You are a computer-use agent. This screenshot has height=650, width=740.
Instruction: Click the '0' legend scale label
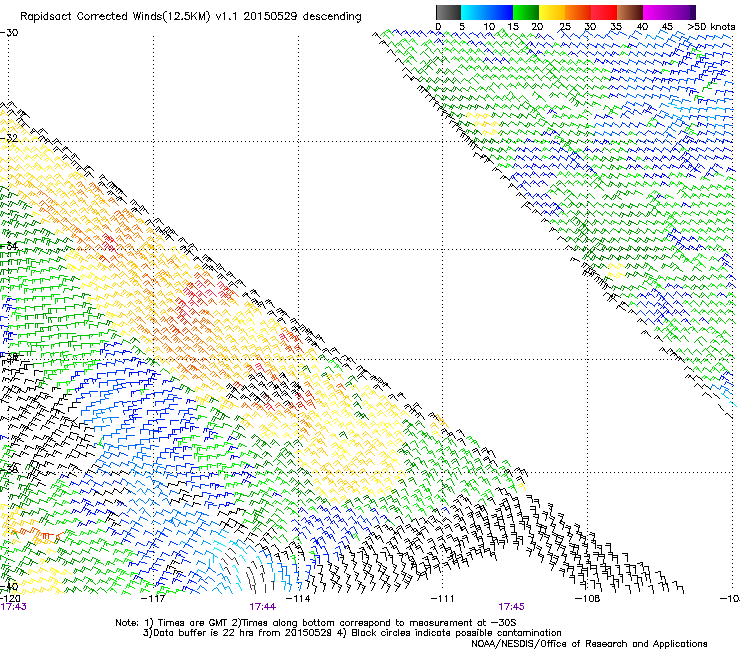coord(438,27)
